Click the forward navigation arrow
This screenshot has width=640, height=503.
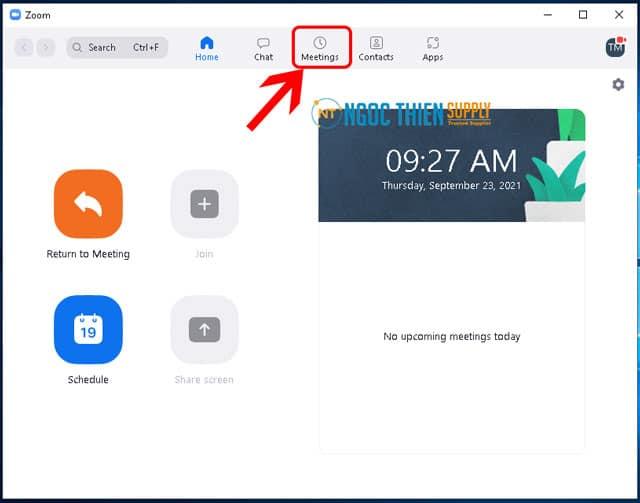46,48
